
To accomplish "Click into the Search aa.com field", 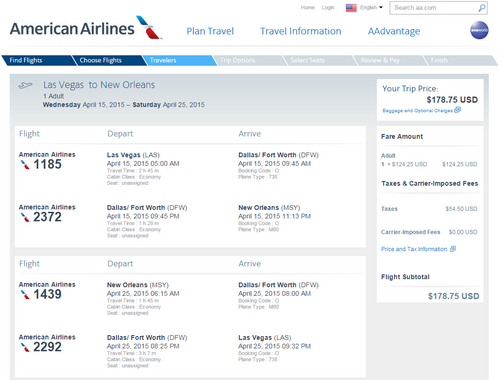I will point(433,8).
